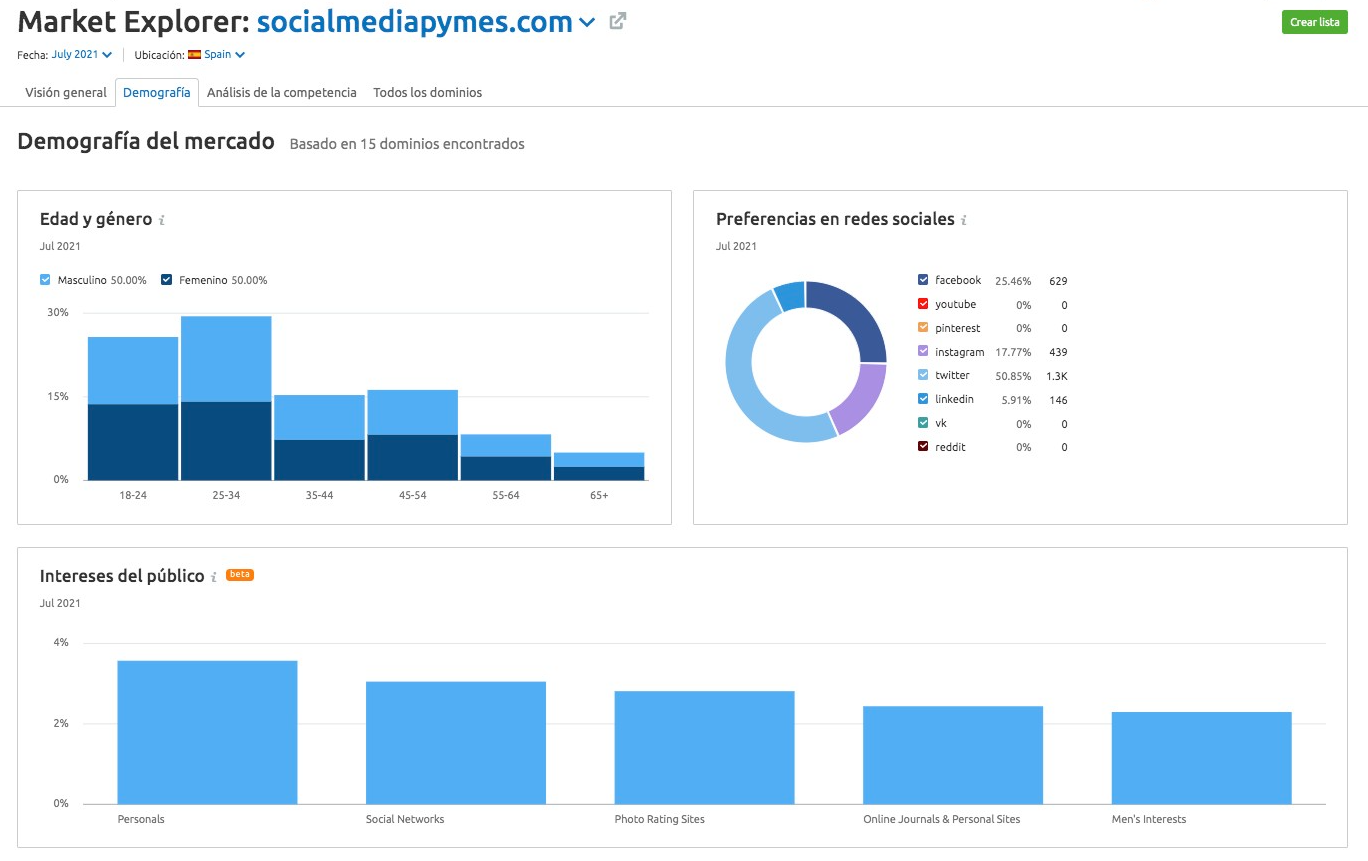Toggle the twitter legend checkbox
Screen dimensions: 1368x861
[923, 375]
